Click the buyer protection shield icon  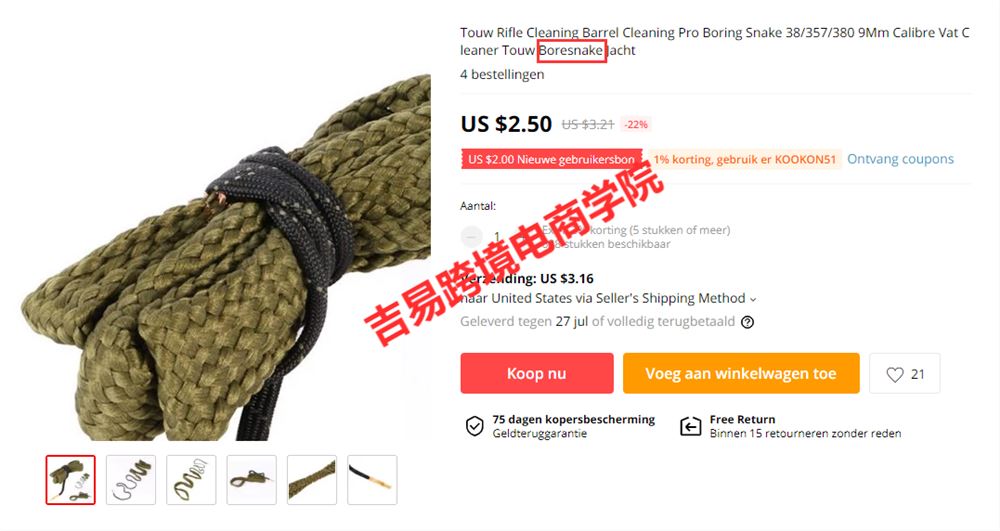click(474, 426)
